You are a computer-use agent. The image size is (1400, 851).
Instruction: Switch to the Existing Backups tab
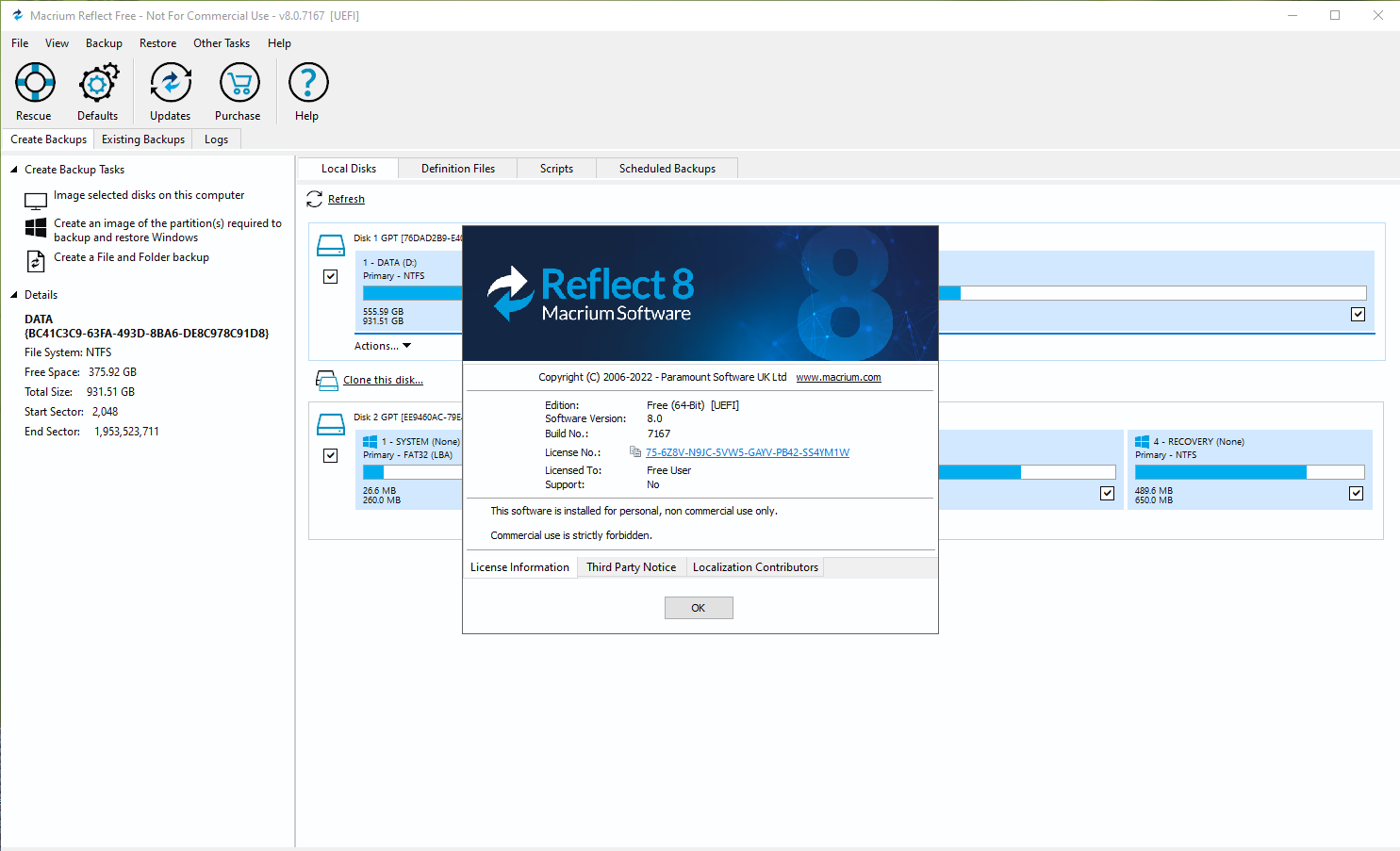[143, 139]
